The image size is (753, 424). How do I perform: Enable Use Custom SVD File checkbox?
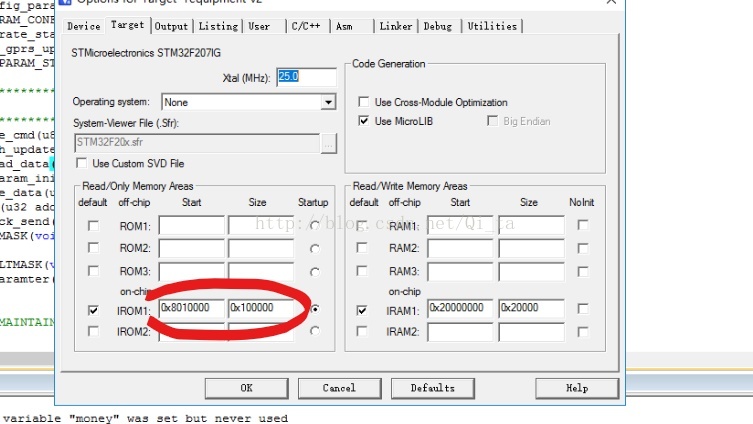point(82,163)
